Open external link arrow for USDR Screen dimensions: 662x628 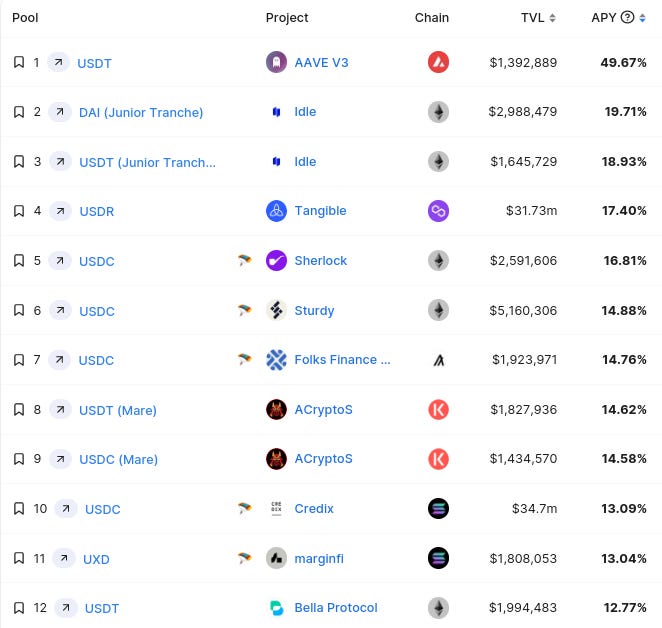[x=60, y=211]
